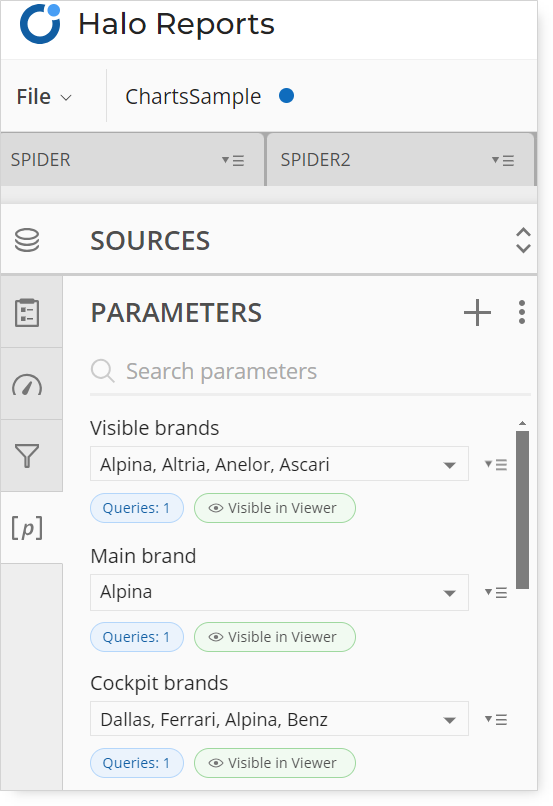Open the Parameters three-dot options menu
The width and height of the screenshot is (553, 806).
click(x=522, y=313)
